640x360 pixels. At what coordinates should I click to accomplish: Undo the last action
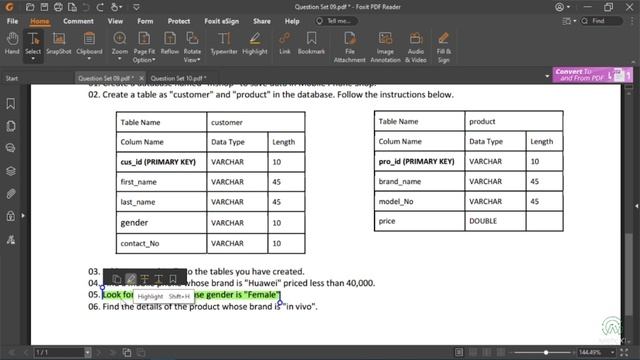[x=86, y=7]
